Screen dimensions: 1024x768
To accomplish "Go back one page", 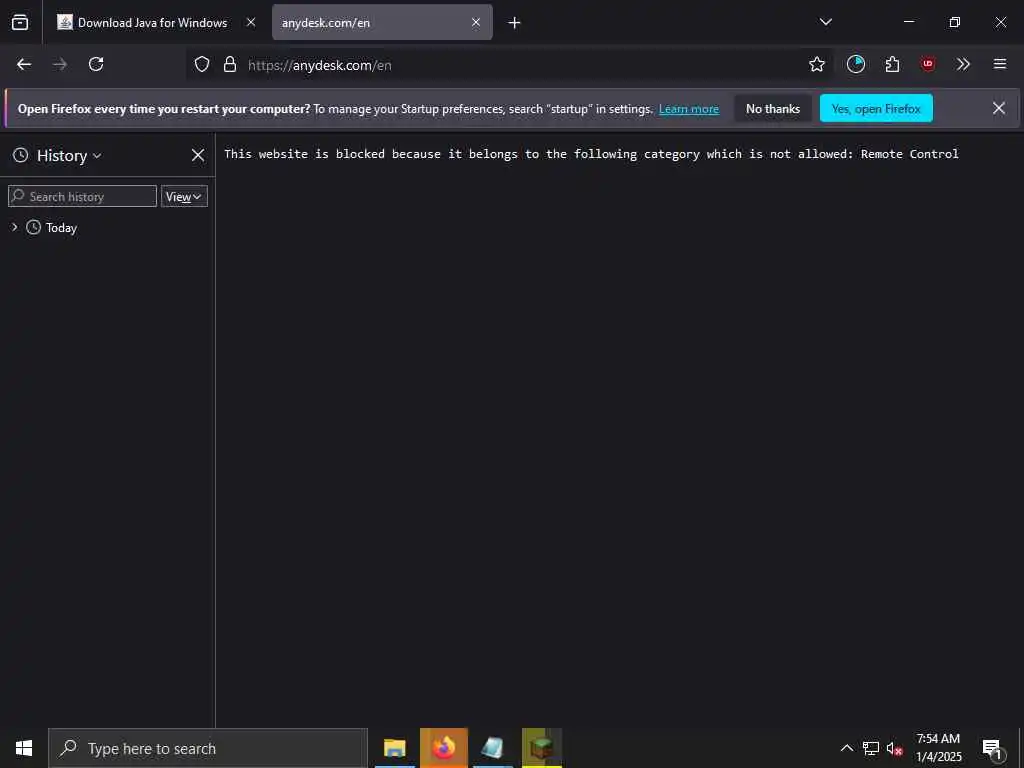I will 24,64.
